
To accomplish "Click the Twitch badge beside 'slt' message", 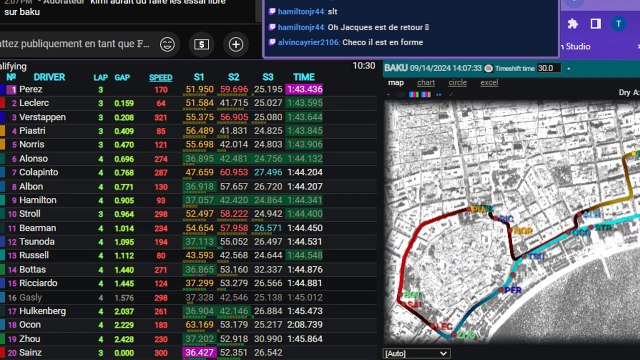I will tap(272, 11).
